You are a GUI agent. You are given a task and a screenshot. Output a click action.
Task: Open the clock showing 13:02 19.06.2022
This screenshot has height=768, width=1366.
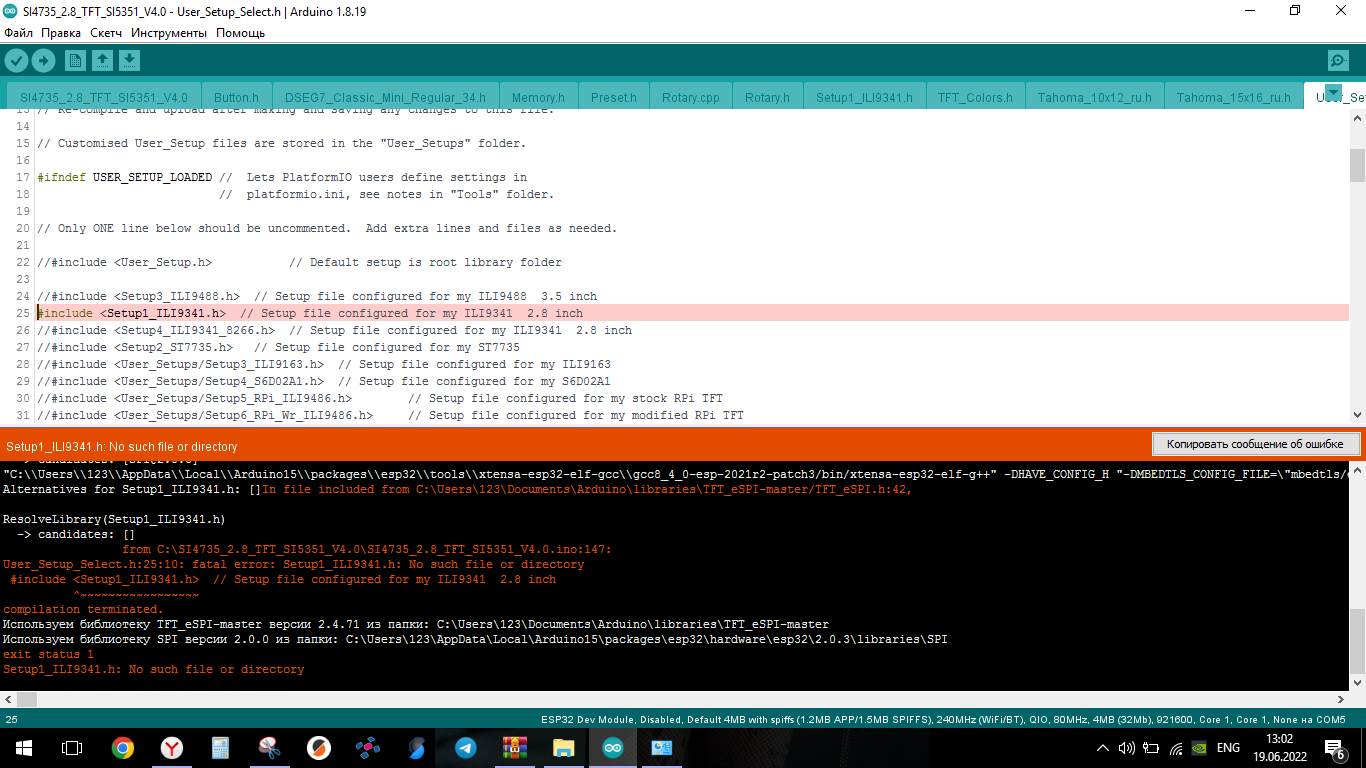click(x=1279, y=747)
